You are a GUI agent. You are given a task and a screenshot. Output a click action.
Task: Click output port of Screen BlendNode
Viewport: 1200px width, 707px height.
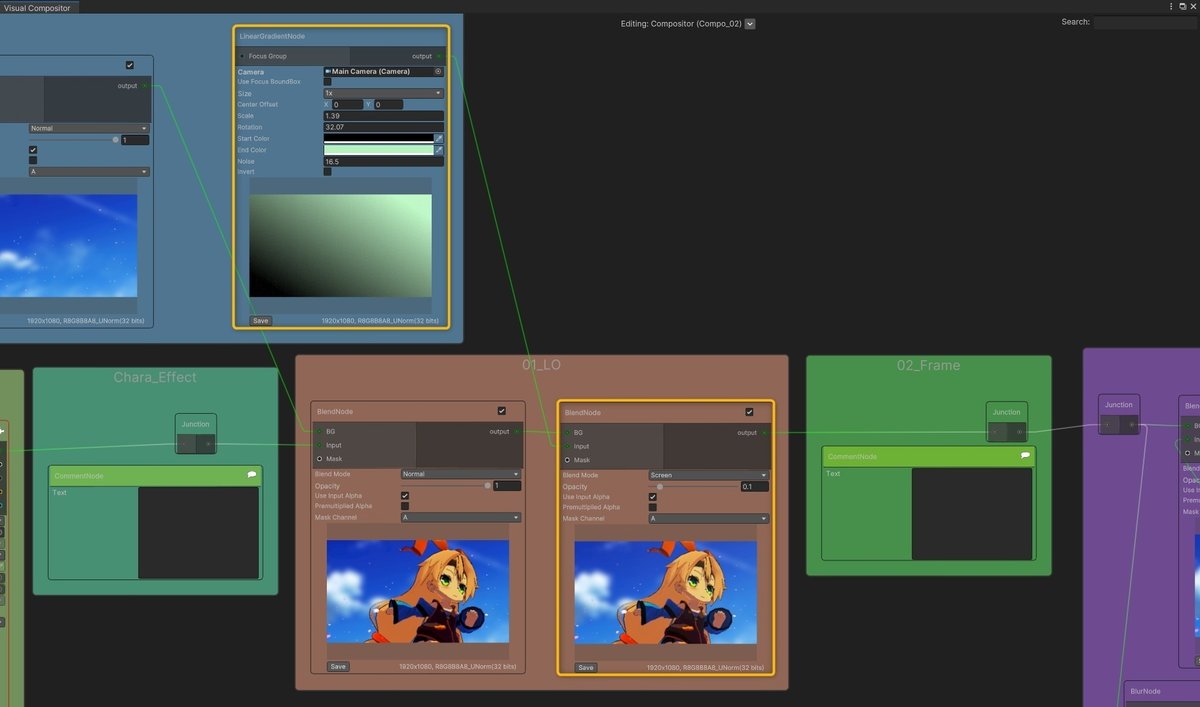[x=765, y=433]
